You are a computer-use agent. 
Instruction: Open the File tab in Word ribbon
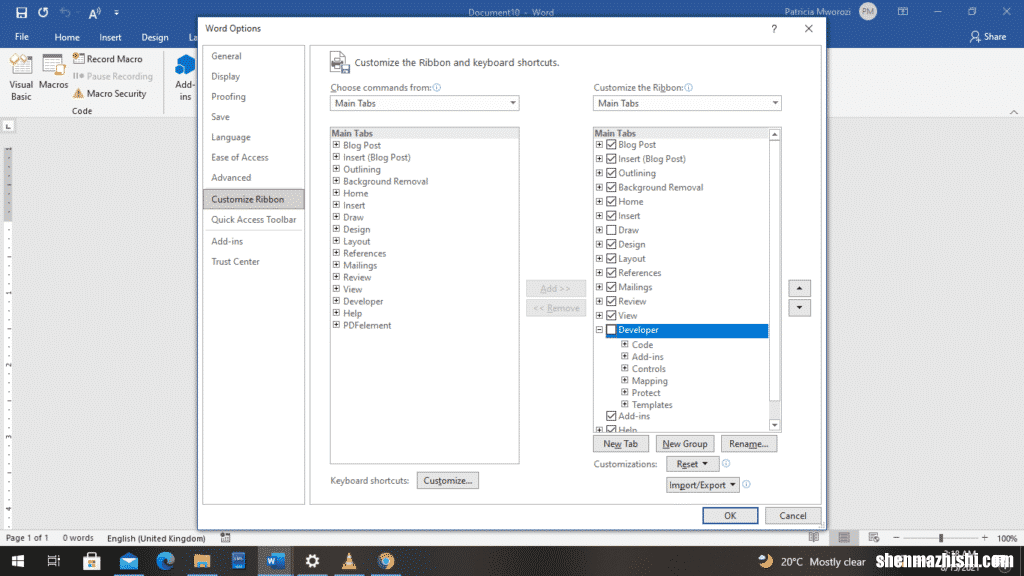(x=22, y=37)
